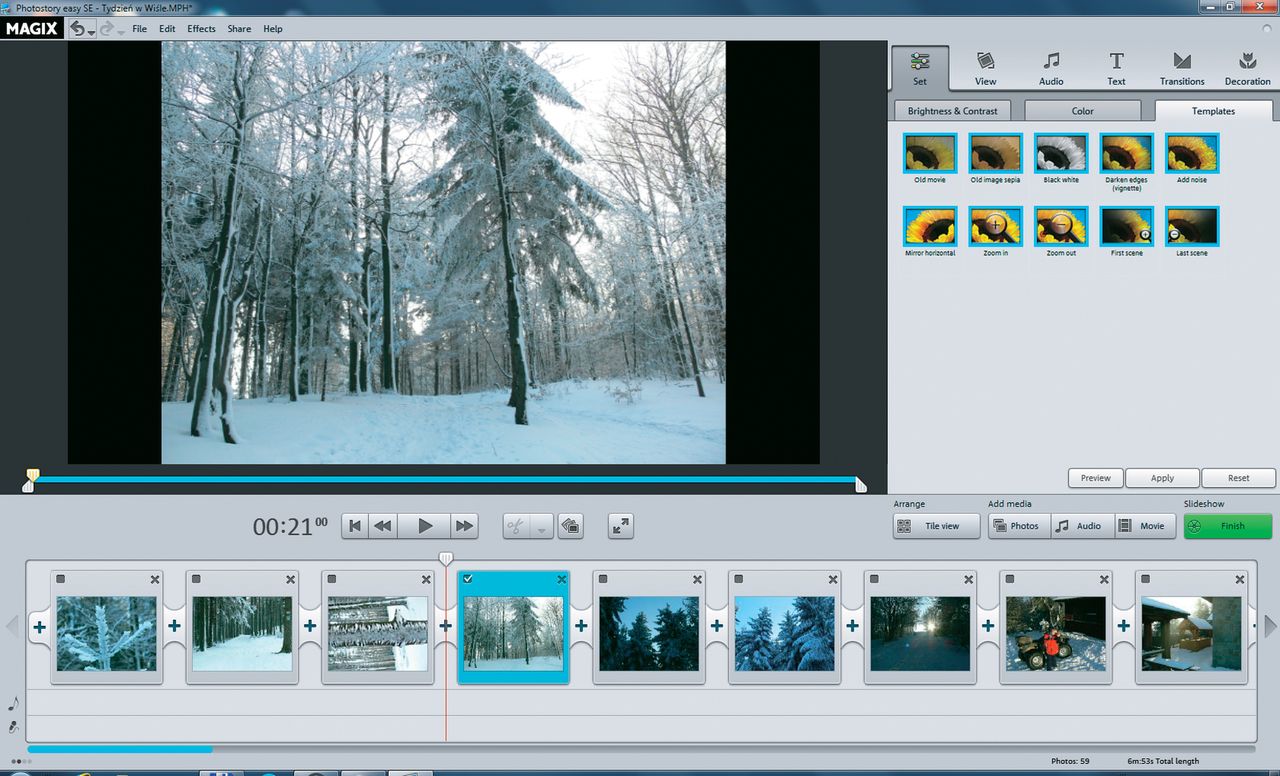The width and height of the screenshot is (1280, 776).
Task: Apply the First scene template
Action: tap(1126, 226)
